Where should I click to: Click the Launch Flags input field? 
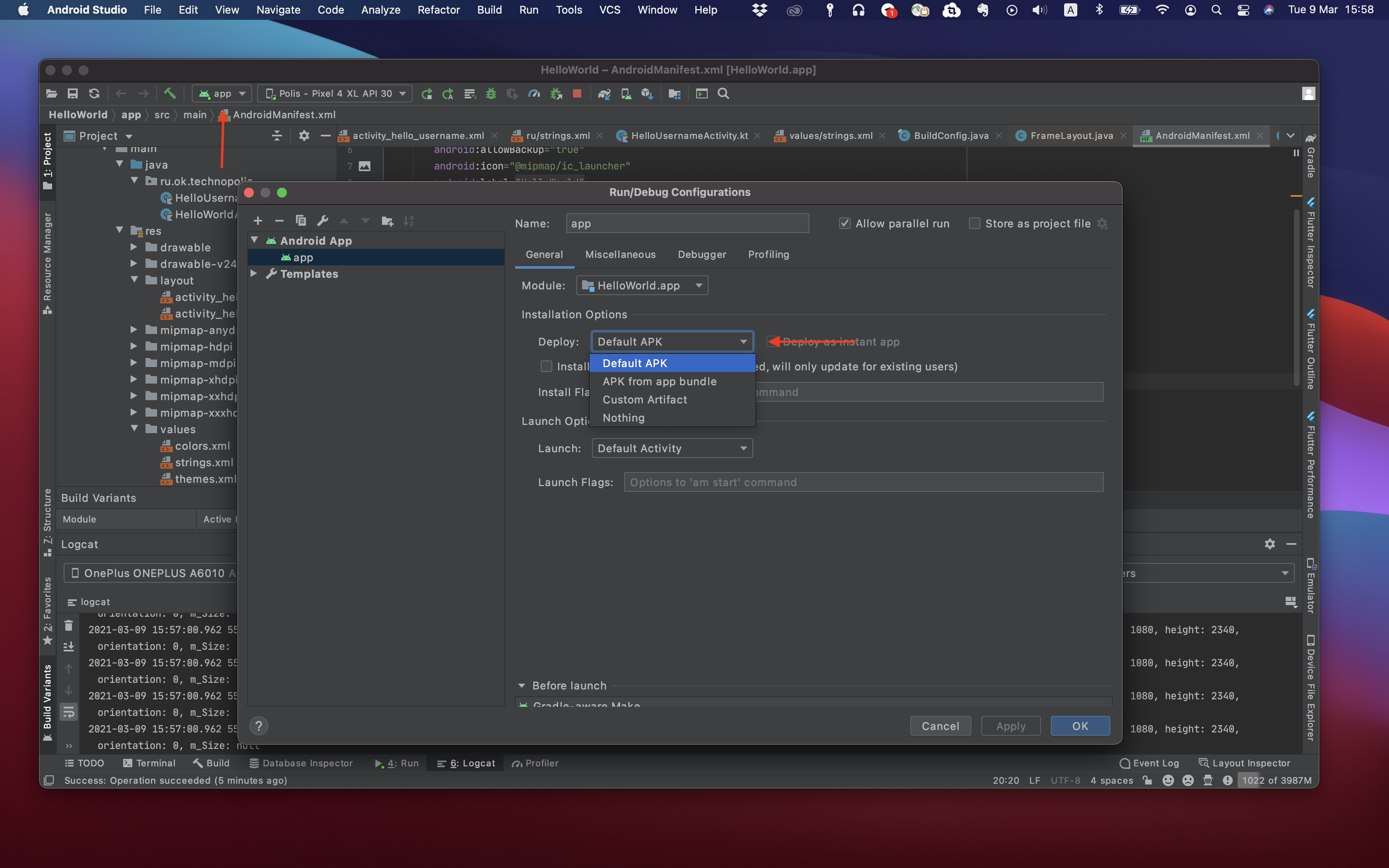(x=863, y=482)
